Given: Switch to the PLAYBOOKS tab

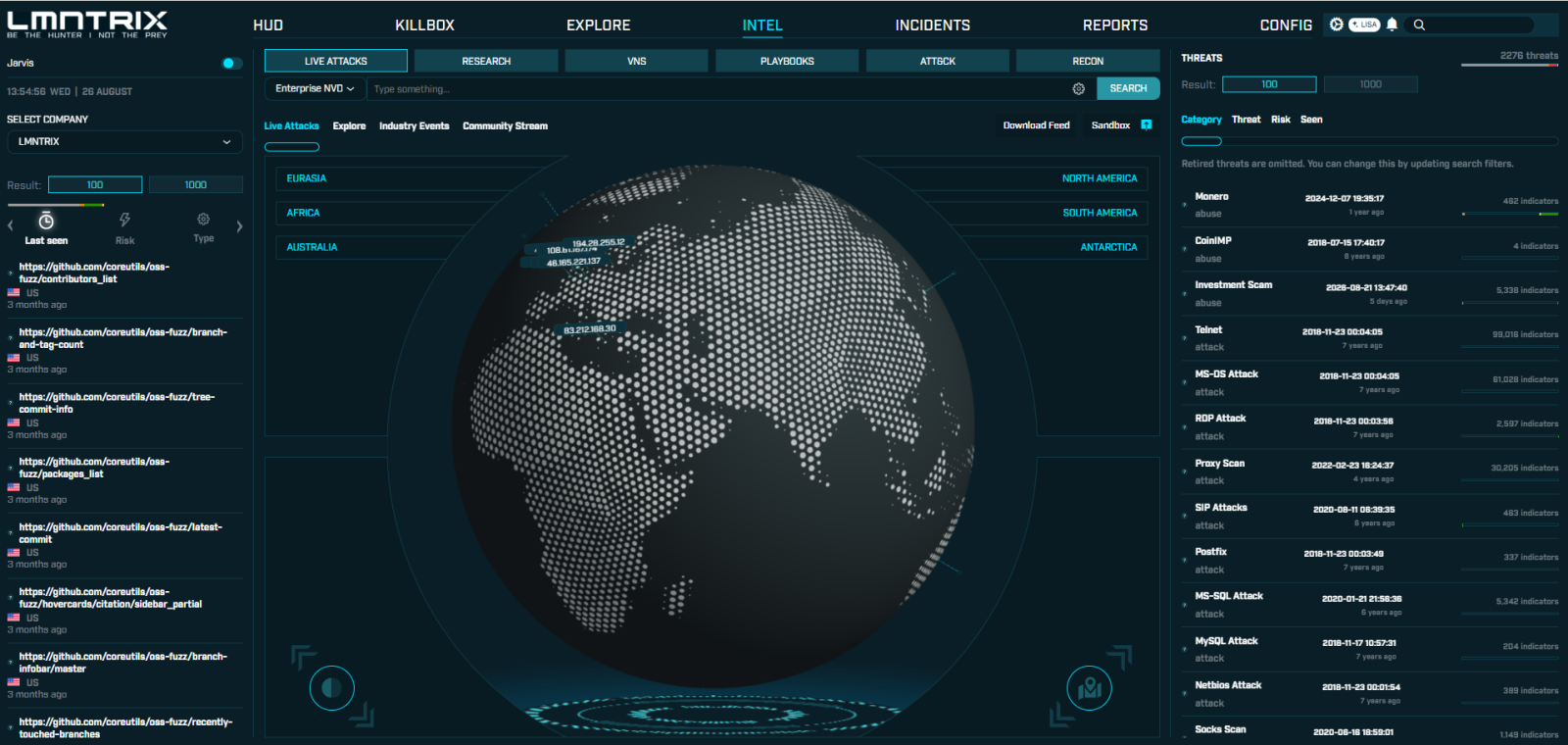Looking at the screenshot, I should [787, 61].
